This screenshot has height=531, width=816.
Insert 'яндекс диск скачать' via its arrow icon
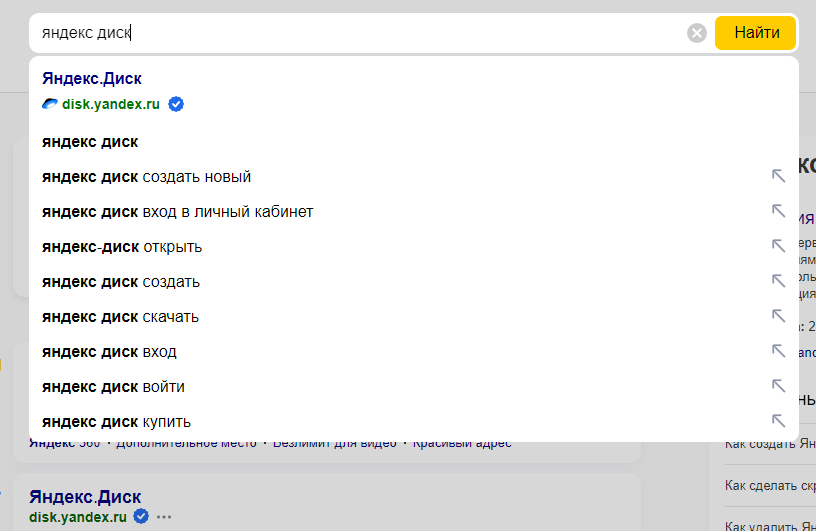tap(778, 315)
